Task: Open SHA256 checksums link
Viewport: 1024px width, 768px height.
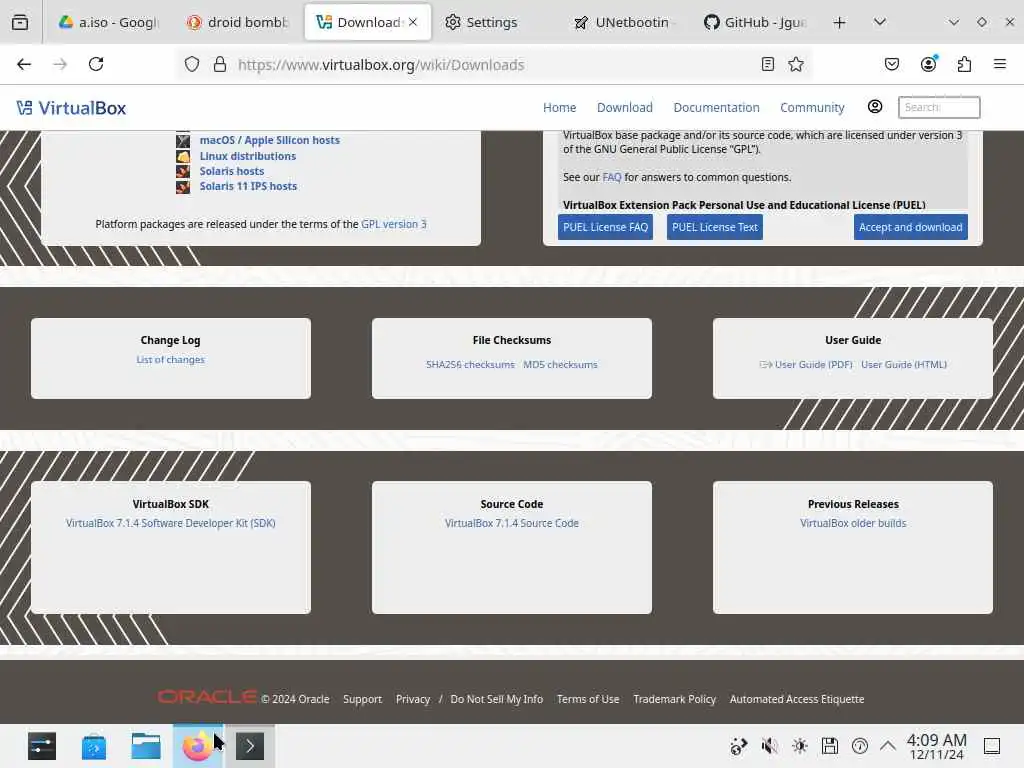Action: [470, 364]
